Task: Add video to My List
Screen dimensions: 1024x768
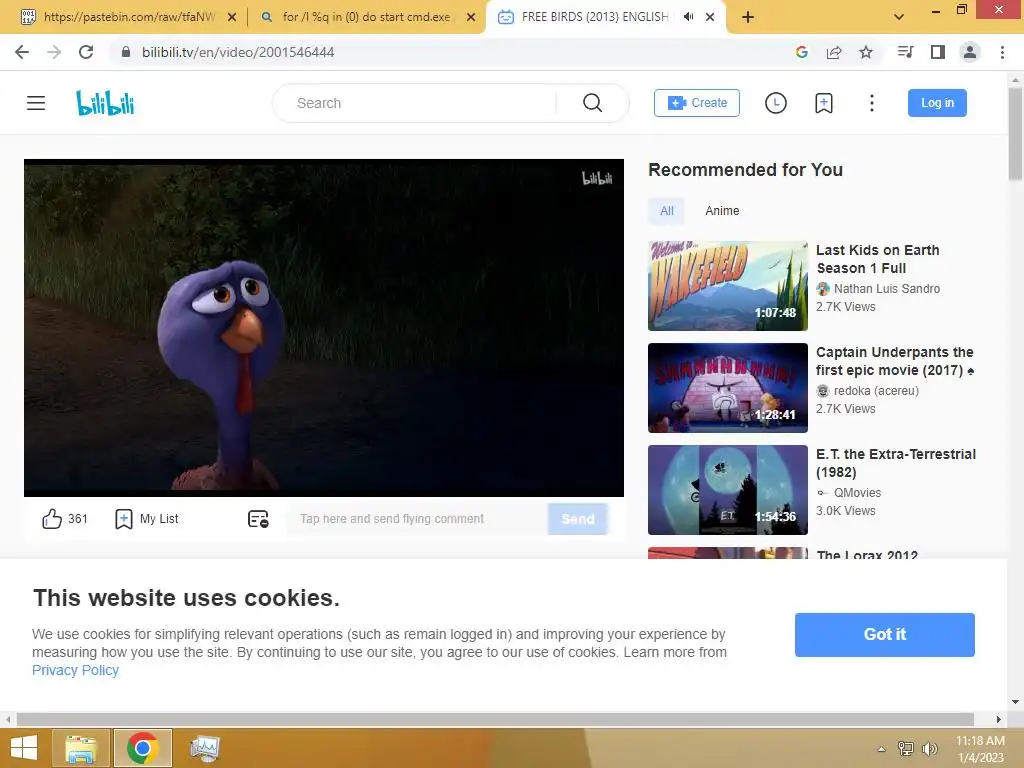Action: 147,519
